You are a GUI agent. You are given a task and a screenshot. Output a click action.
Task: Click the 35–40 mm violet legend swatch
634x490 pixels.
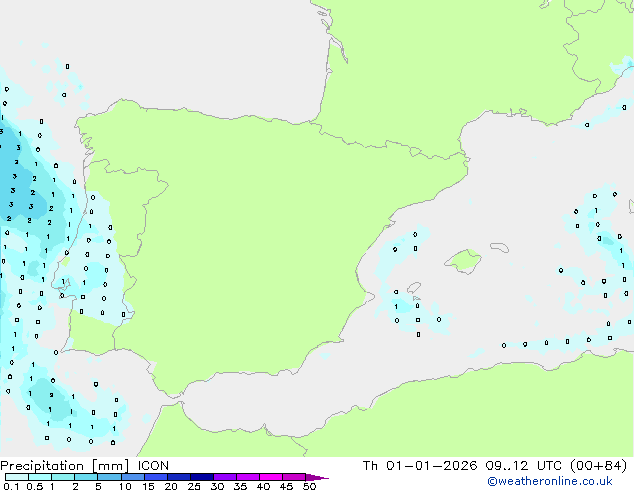(x=248, y=477)
